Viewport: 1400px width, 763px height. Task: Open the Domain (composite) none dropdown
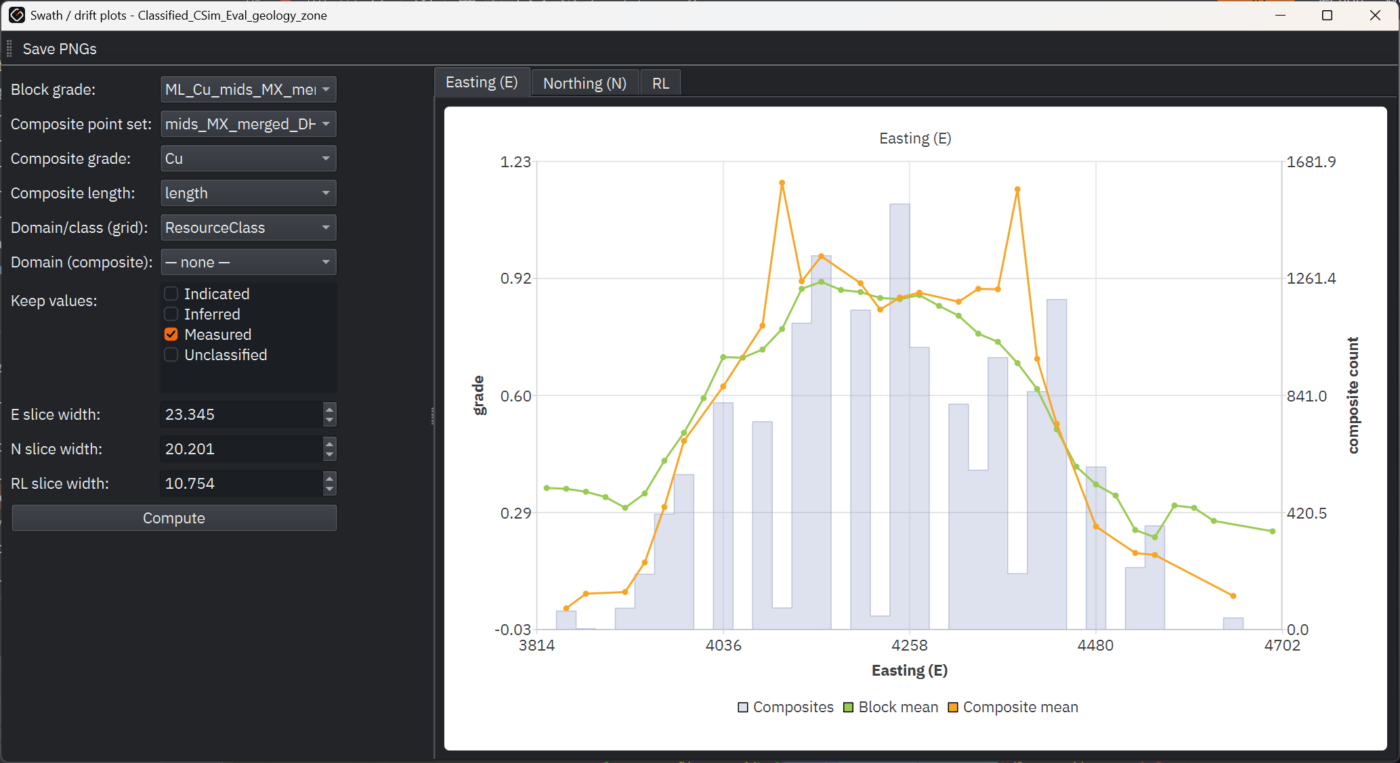click(248, 262)
